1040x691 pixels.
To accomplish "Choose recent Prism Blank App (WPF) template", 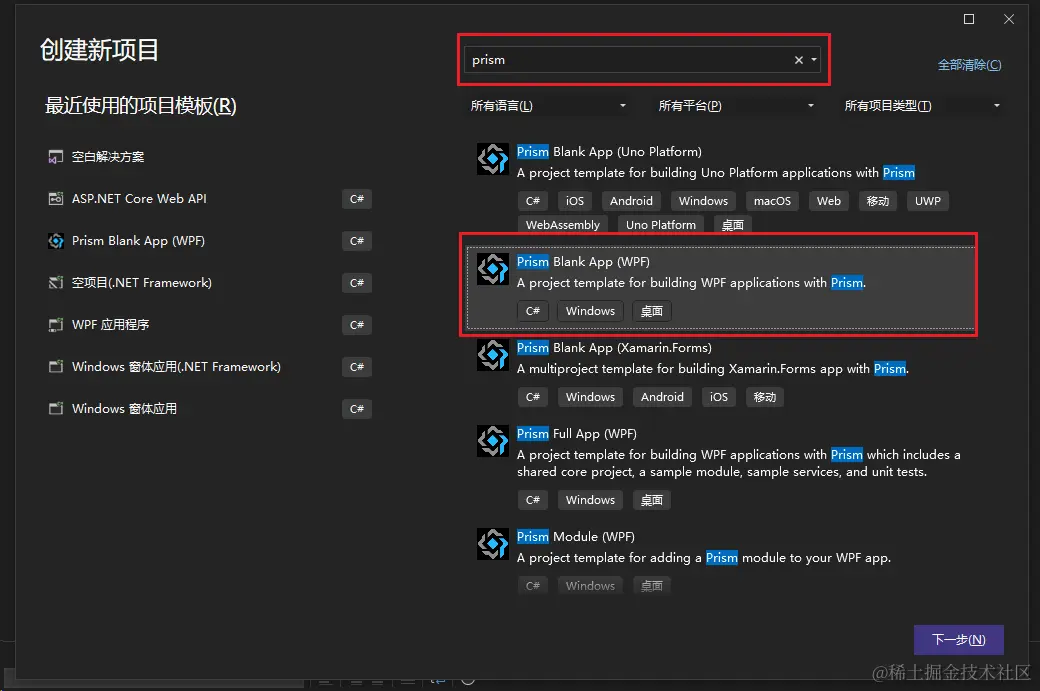I will point(210,241).
